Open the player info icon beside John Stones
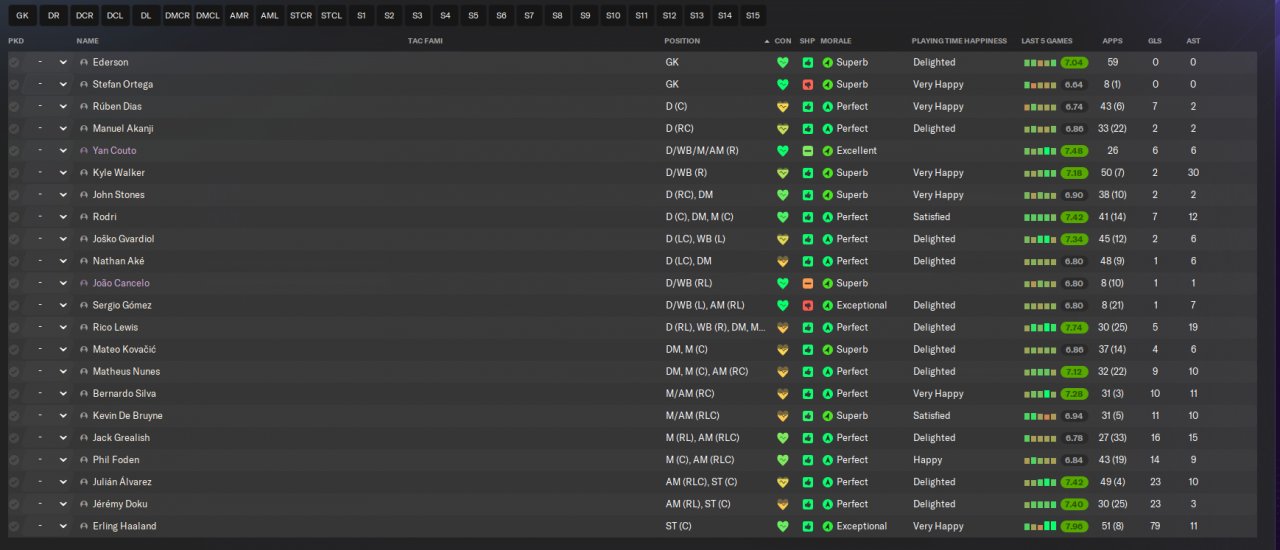Screen dimensions: 1280x550 tap(84, 195)
